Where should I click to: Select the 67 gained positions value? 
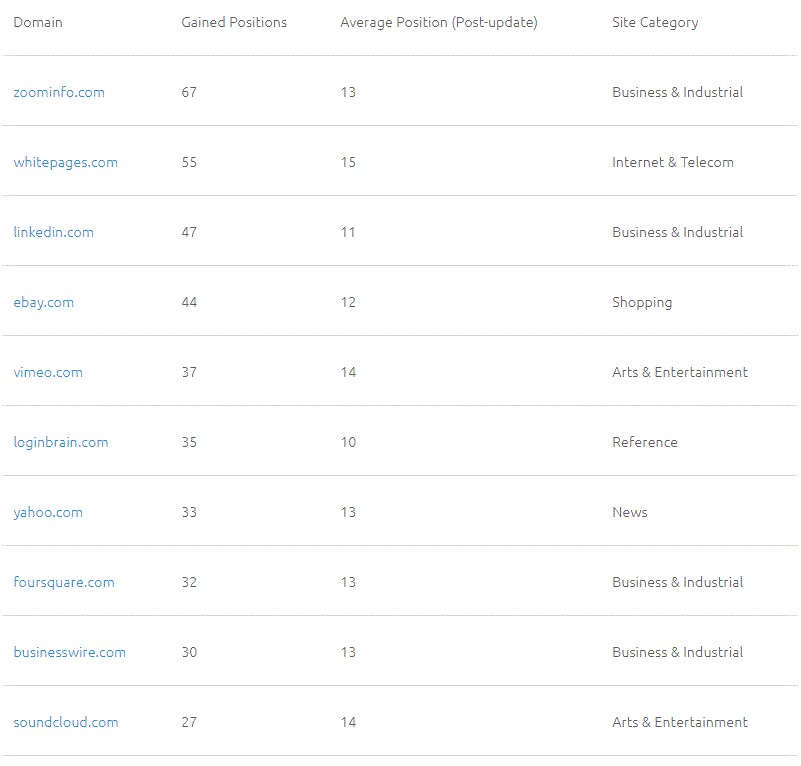tap(189, 92)
